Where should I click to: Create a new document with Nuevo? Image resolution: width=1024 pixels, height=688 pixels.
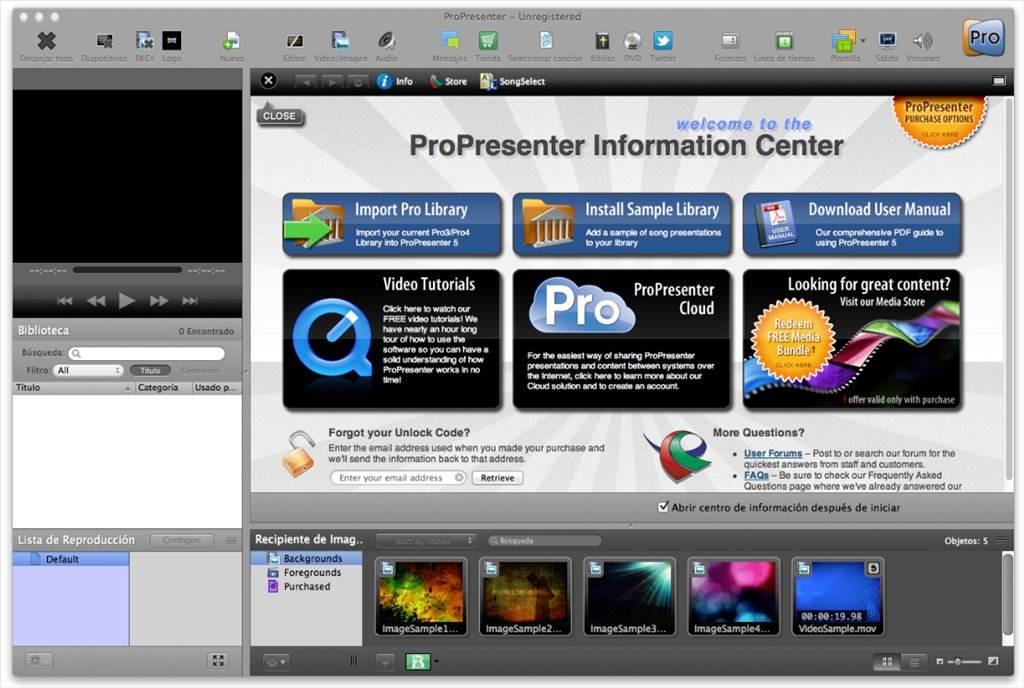[x=231, y=41]
